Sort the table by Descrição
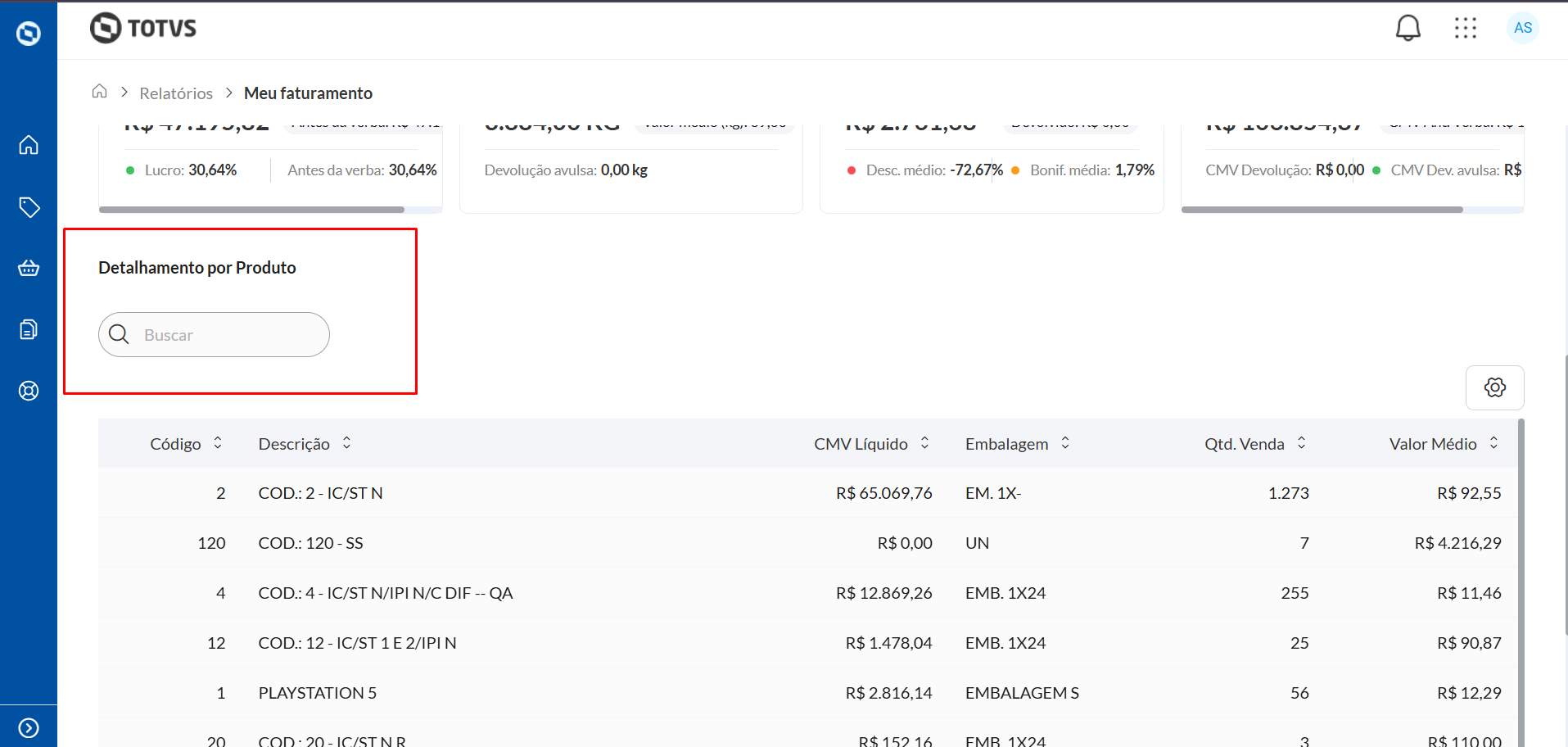This screenshot has width=1568, height=747. coord(347,443)
